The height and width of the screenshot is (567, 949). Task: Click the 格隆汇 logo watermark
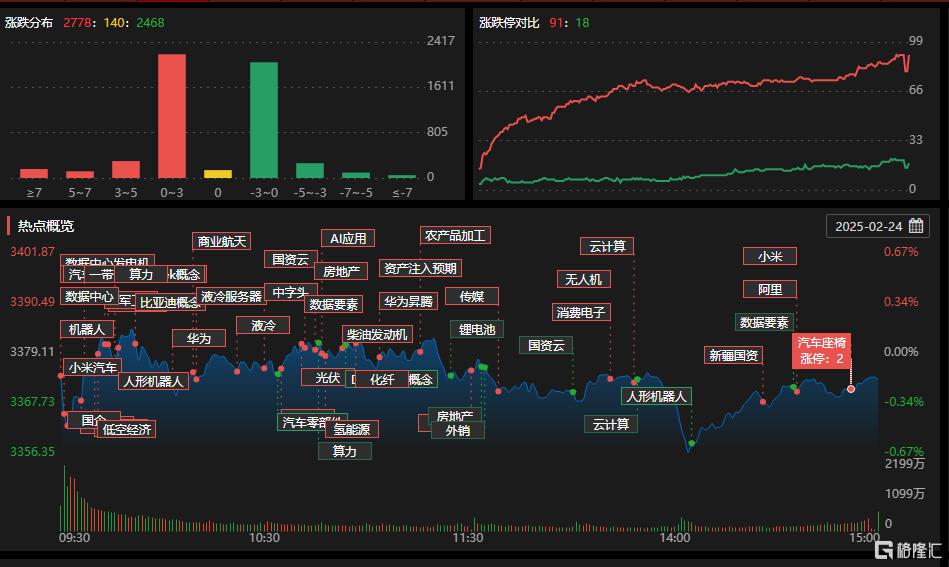908,550
